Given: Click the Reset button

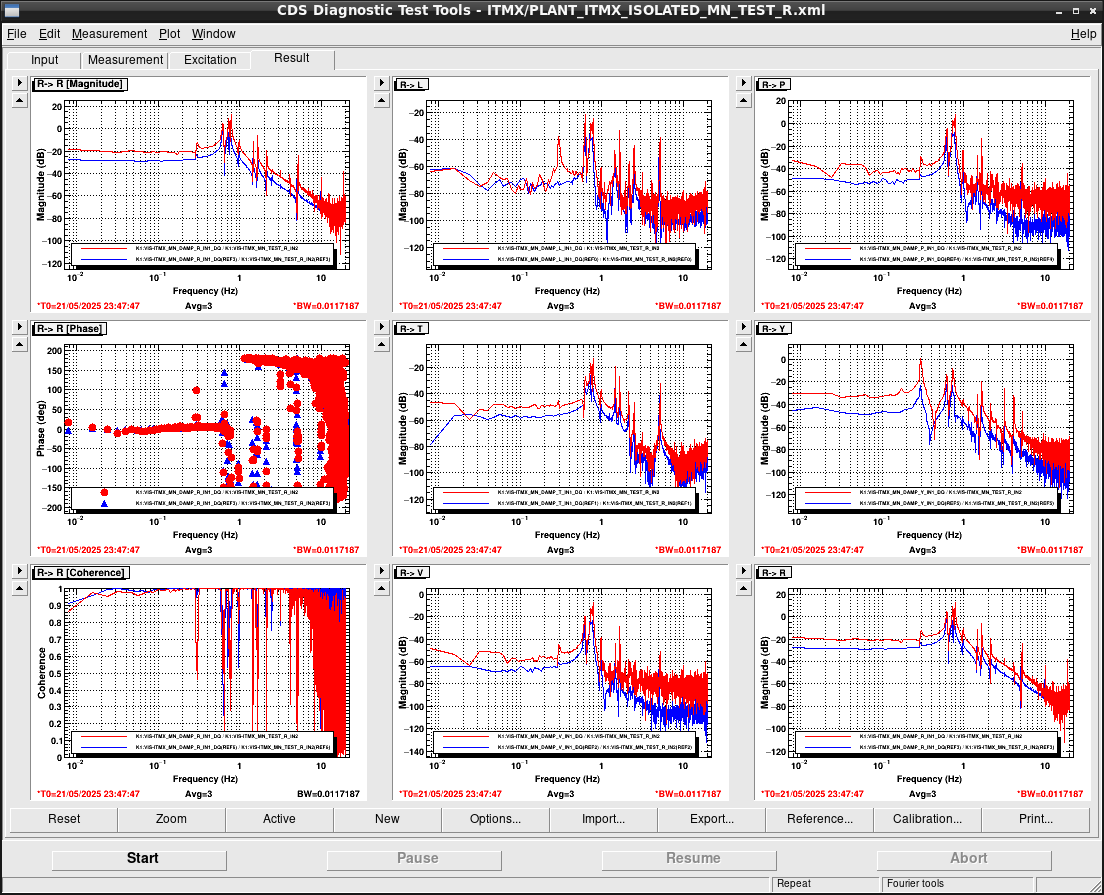Looking at the screenshot, I should [64, 819].
